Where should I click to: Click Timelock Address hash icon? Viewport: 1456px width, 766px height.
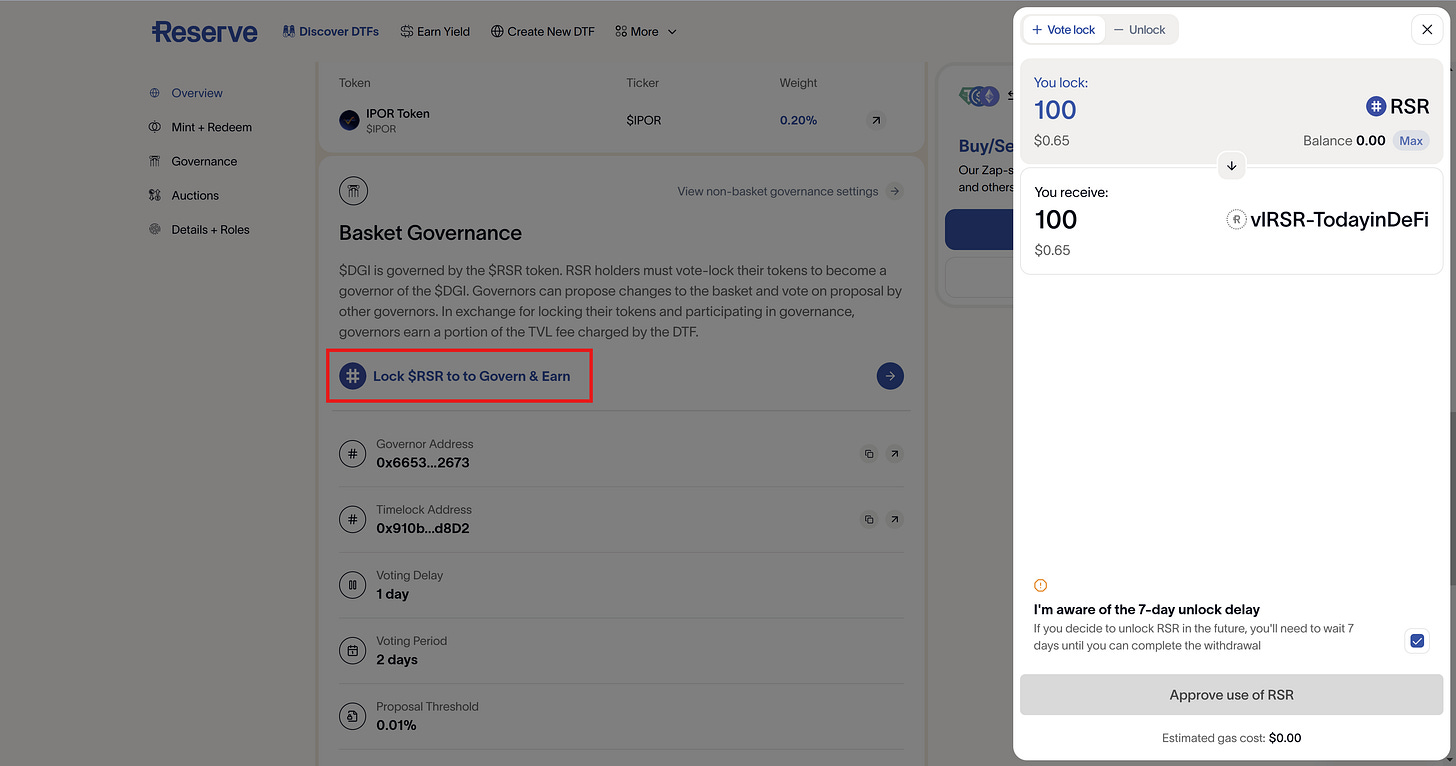352,520
